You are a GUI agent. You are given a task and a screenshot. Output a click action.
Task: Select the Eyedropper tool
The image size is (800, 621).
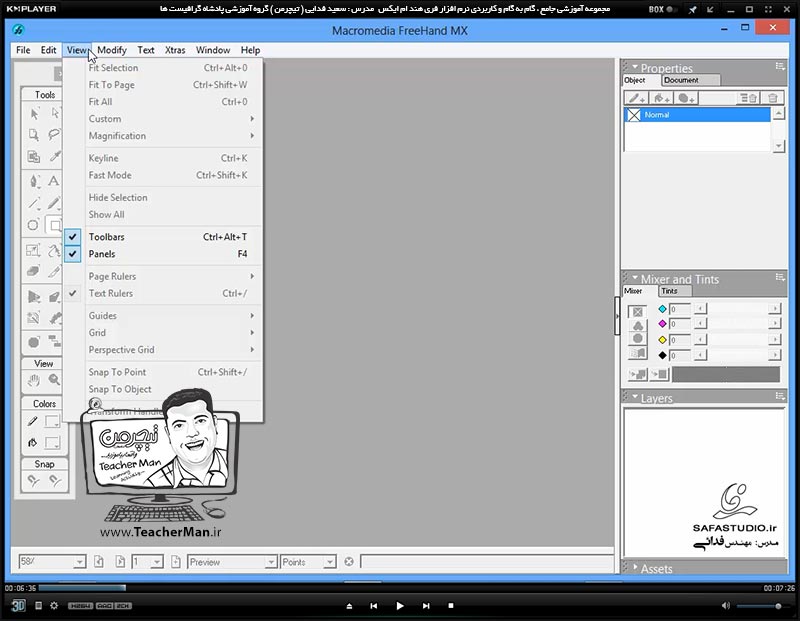(54, 157)
